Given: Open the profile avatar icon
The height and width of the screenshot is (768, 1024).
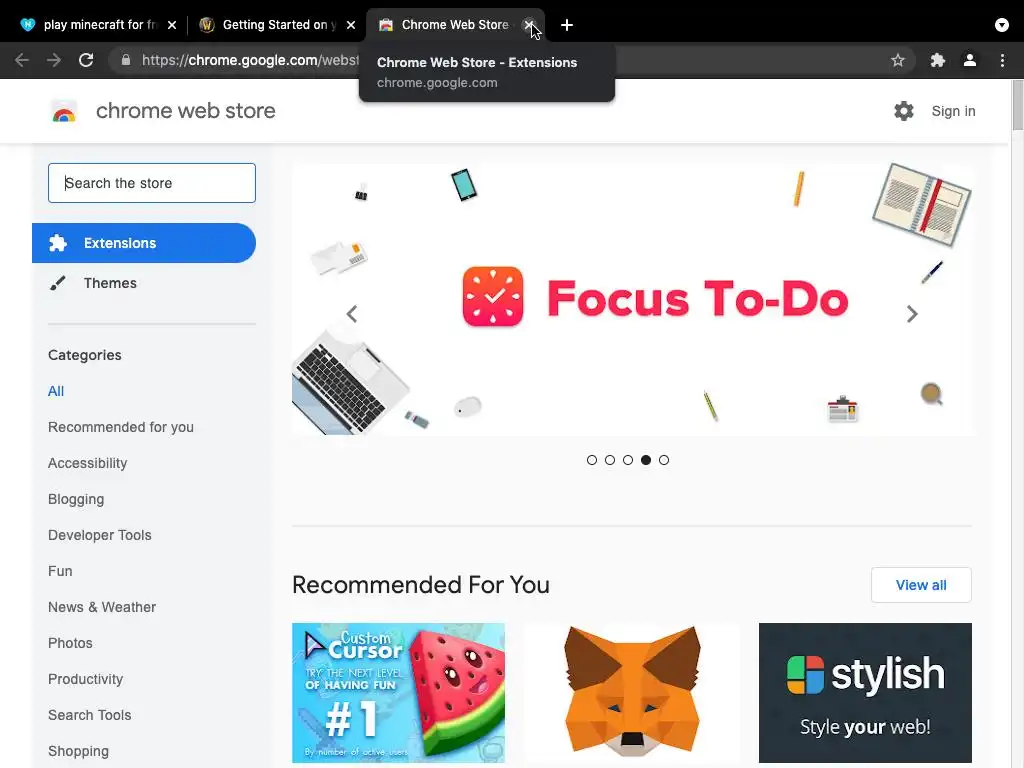Looking at the screenshot, I should coord(970,60).
